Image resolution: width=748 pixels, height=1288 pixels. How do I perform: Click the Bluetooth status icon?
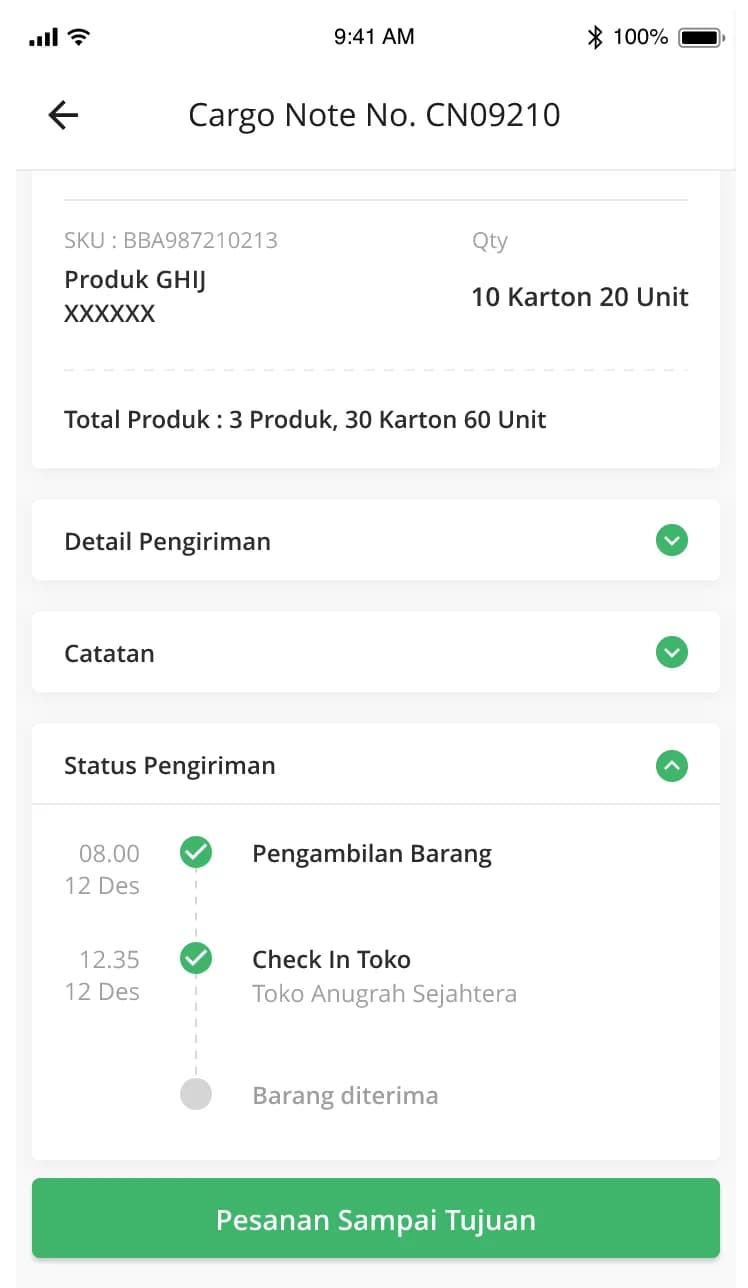(x=595, y=37)
